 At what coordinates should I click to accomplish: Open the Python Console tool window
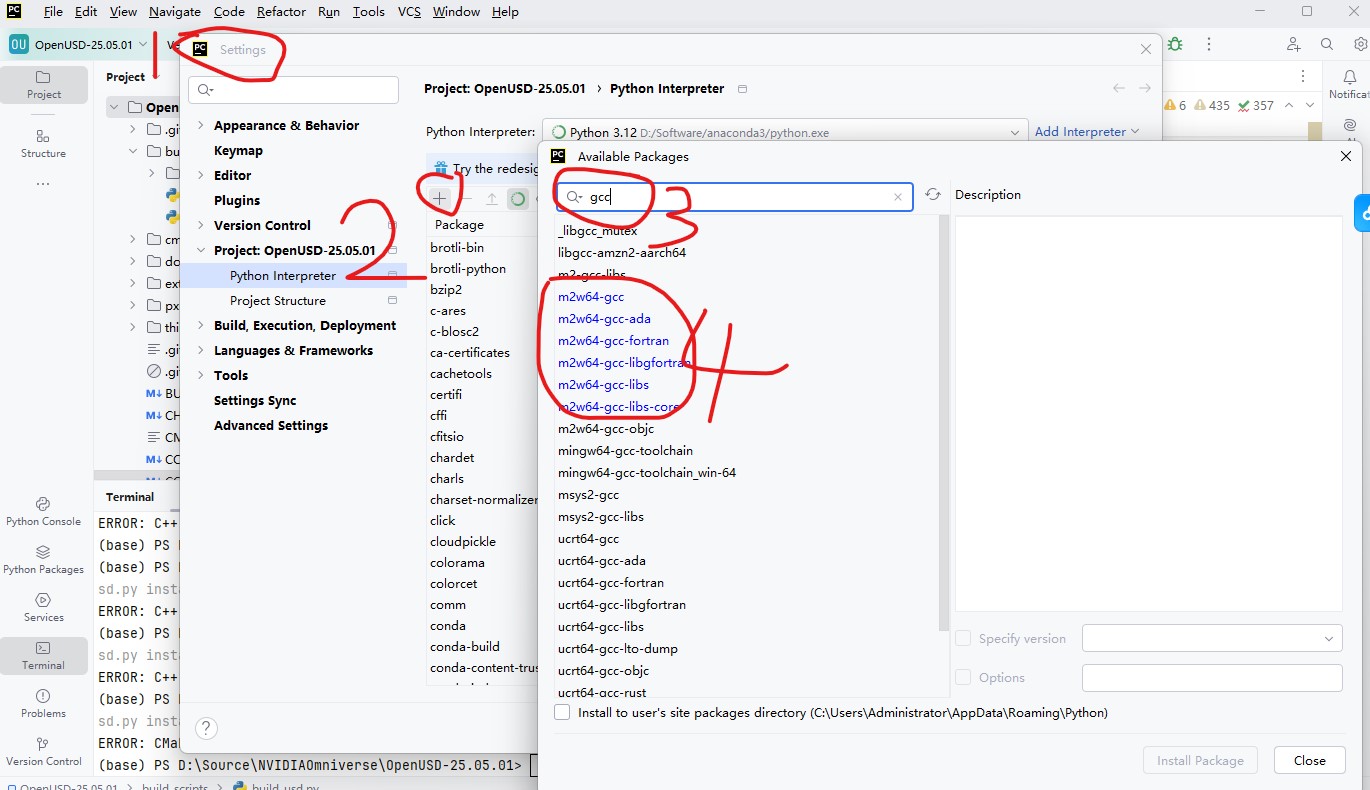43,511
